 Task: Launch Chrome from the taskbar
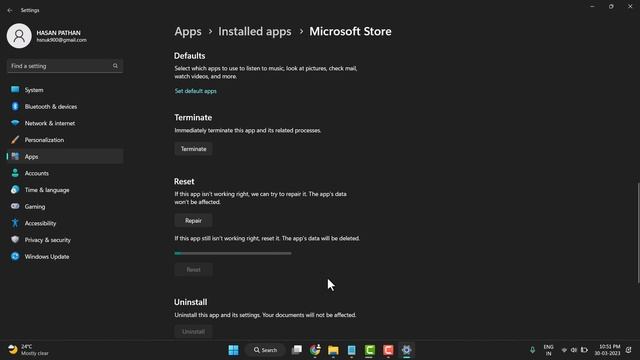tap(315, 350)
